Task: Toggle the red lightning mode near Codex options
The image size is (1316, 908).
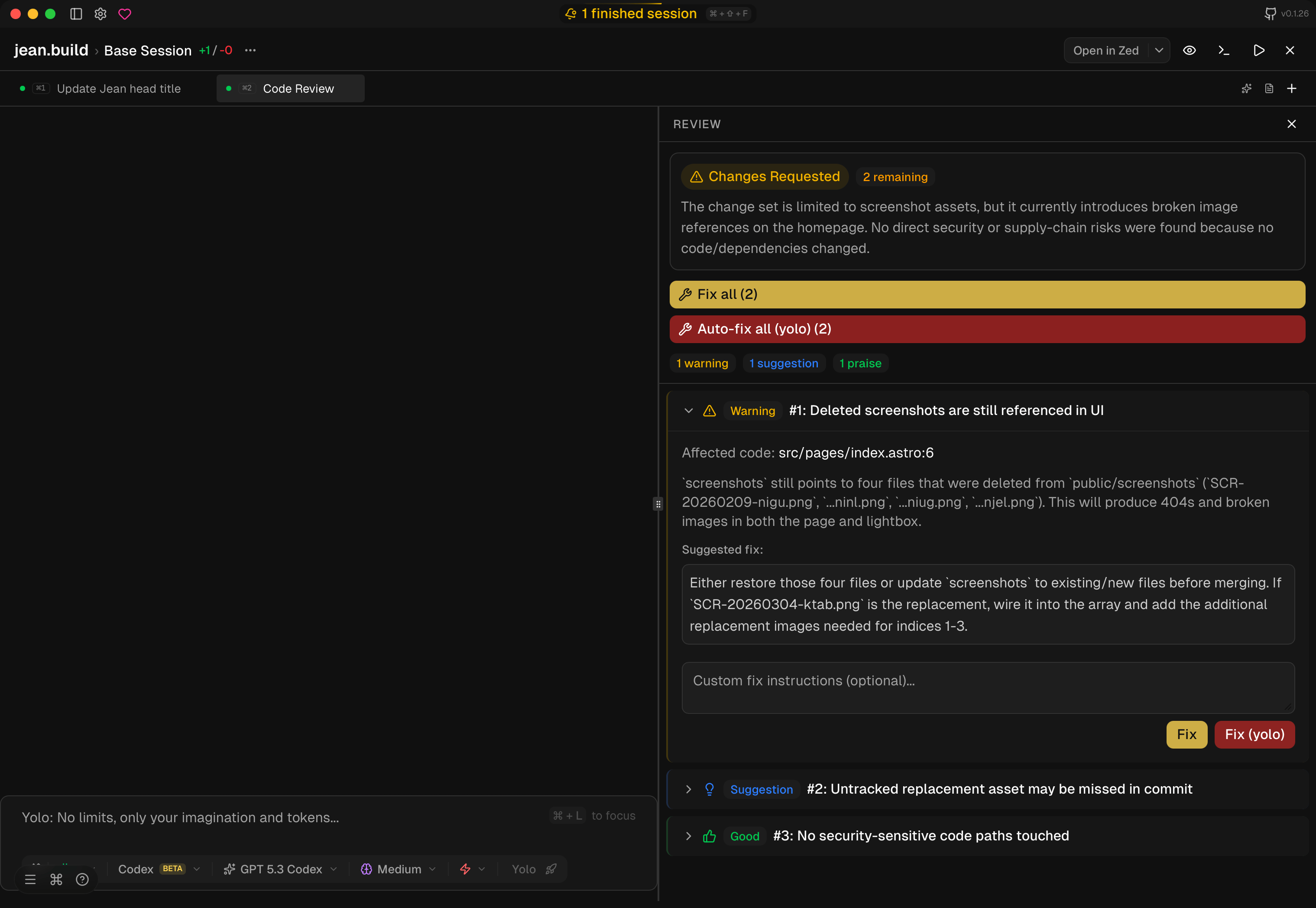Action: pos(465,869)
